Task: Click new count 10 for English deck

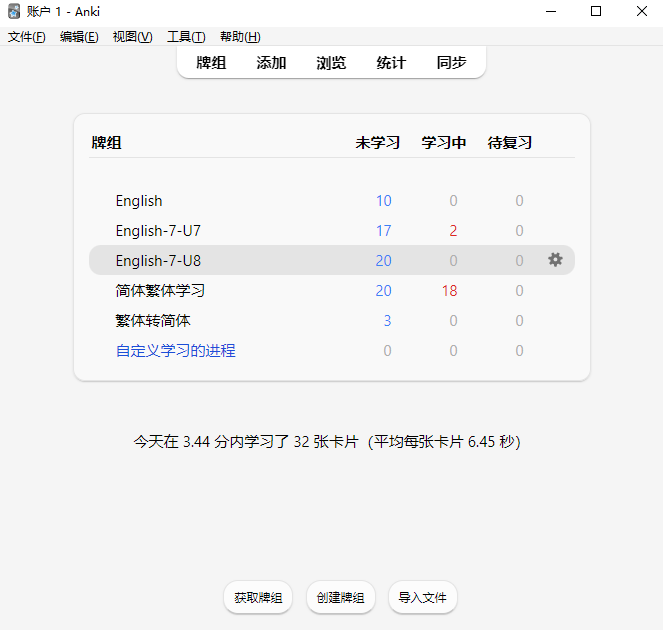Action: click(384, 200)
